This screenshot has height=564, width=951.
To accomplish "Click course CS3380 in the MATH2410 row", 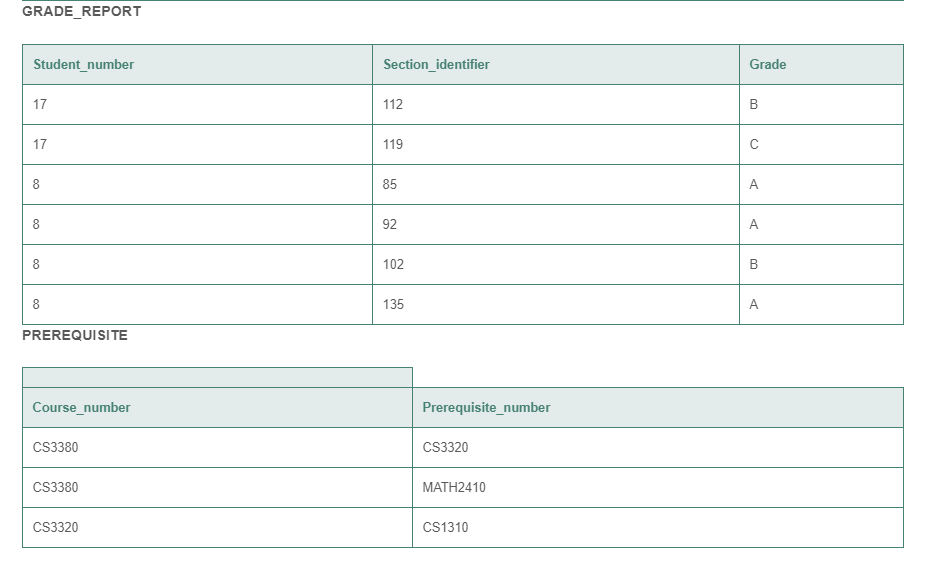I will click(x=55, y=487).
